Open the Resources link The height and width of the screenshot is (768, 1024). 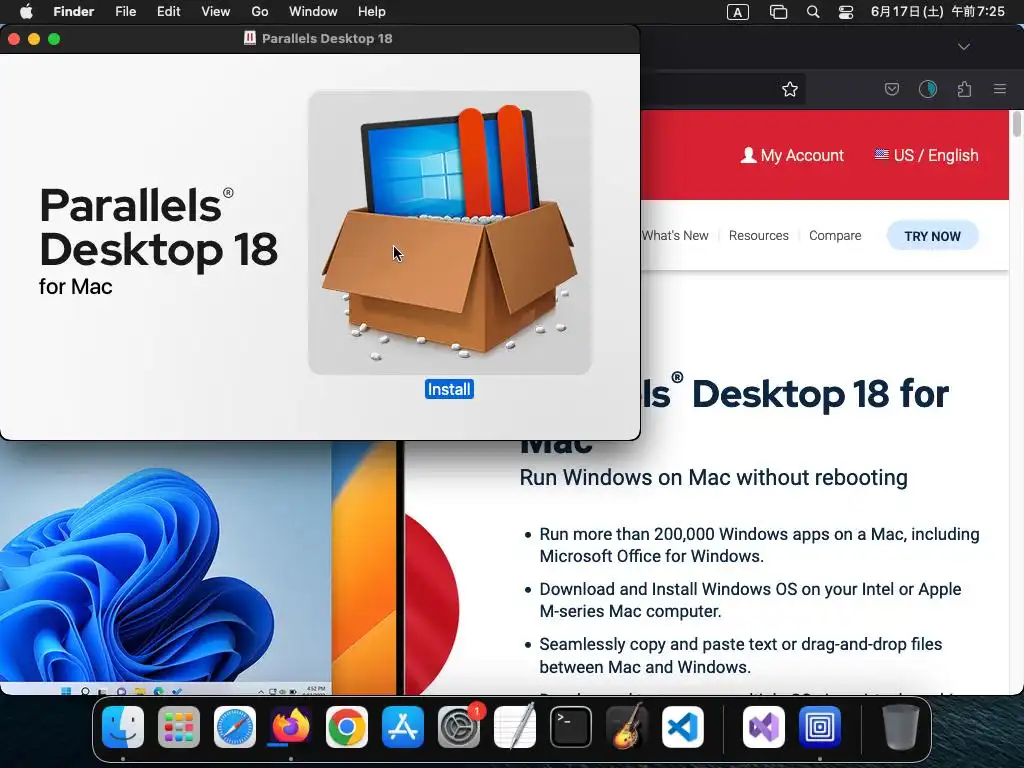(x=758, y=236)
